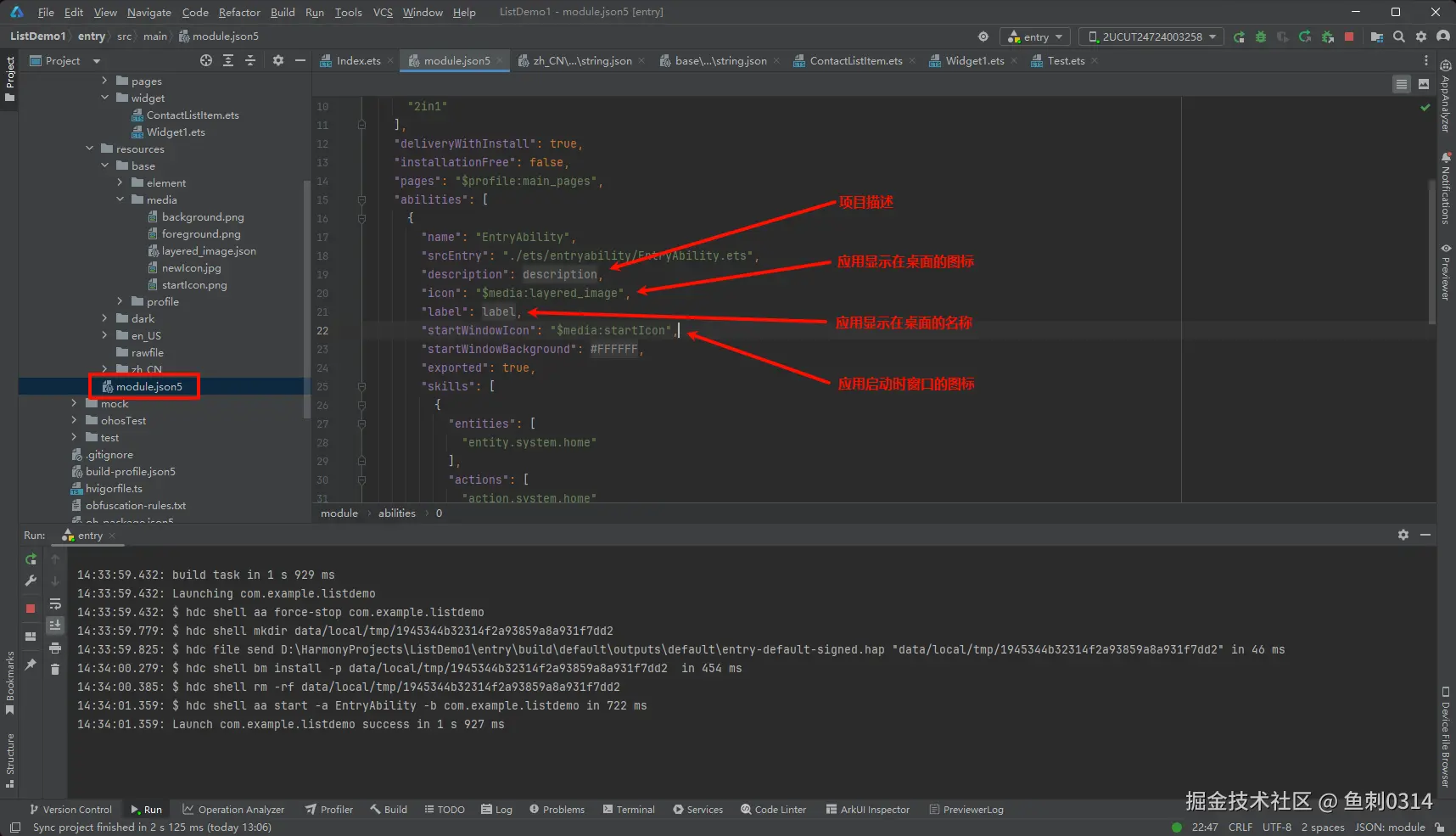Restore layout in the Run panel

(x=31, y=637)
